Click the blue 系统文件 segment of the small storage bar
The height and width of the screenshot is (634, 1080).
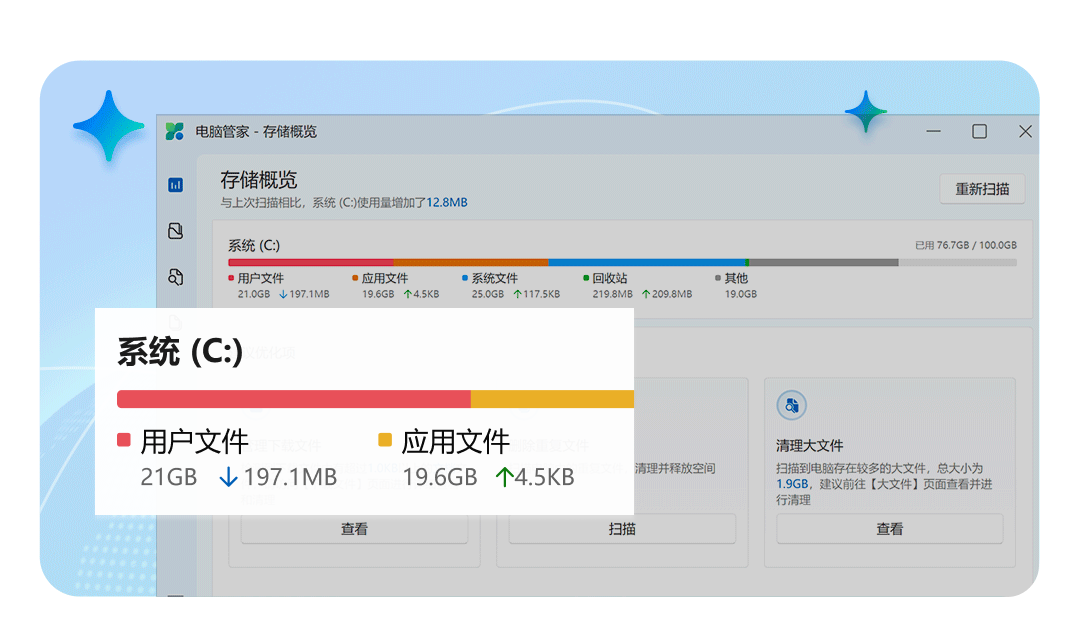pyautogui.click(x=646, y=263)
